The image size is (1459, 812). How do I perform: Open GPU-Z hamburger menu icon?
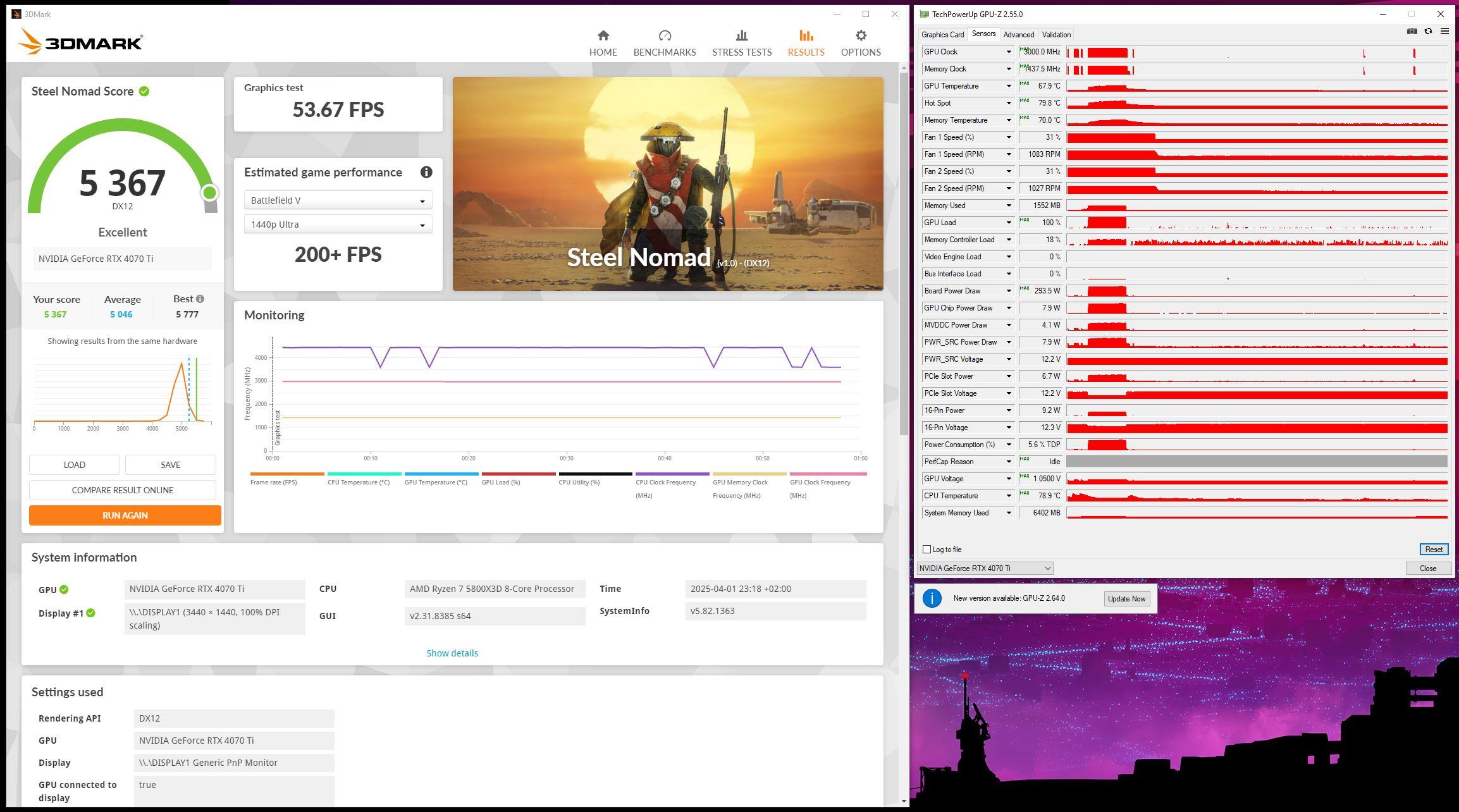coord(1444,31)
